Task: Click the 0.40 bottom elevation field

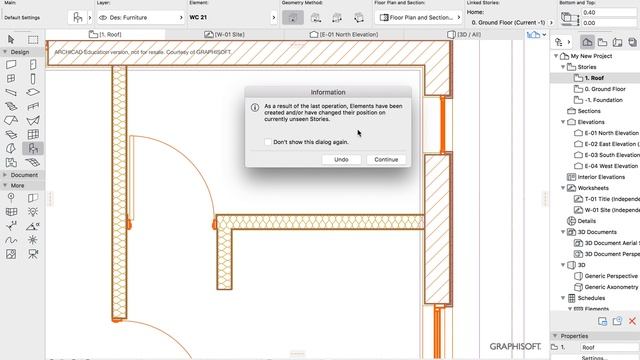Action: tap(609, 13)
